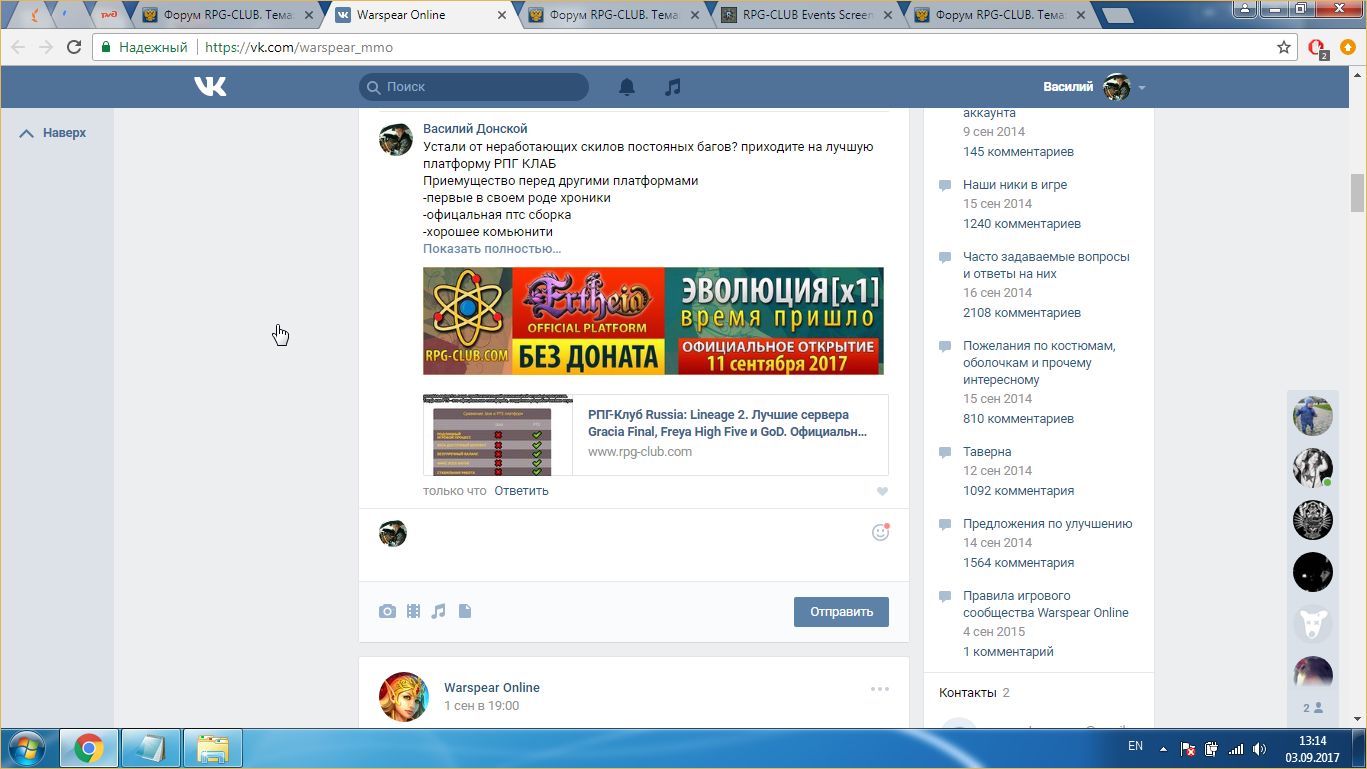Open the РПГ-Клуб Russia Lineage 2 link

(727, 423)
